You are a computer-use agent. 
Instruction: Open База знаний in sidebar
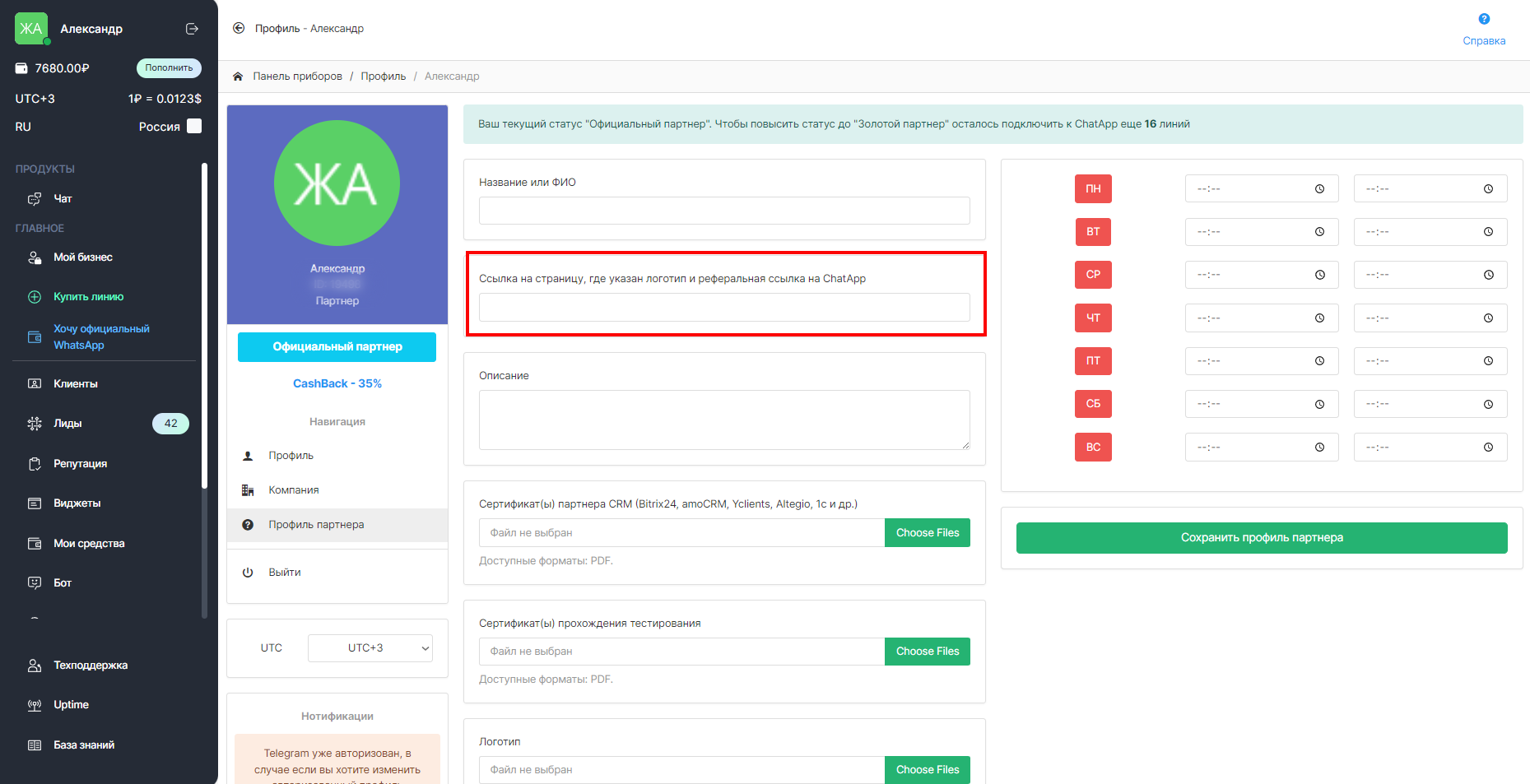[83, 745]
